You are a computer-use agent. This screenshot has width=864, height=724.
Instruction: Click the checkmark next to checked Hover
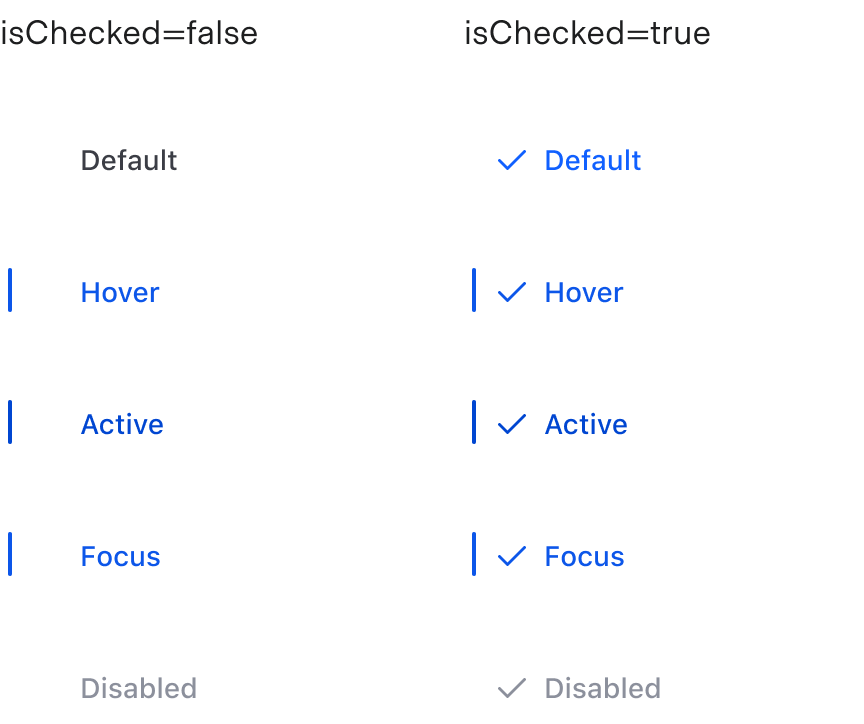click(511, 292)
